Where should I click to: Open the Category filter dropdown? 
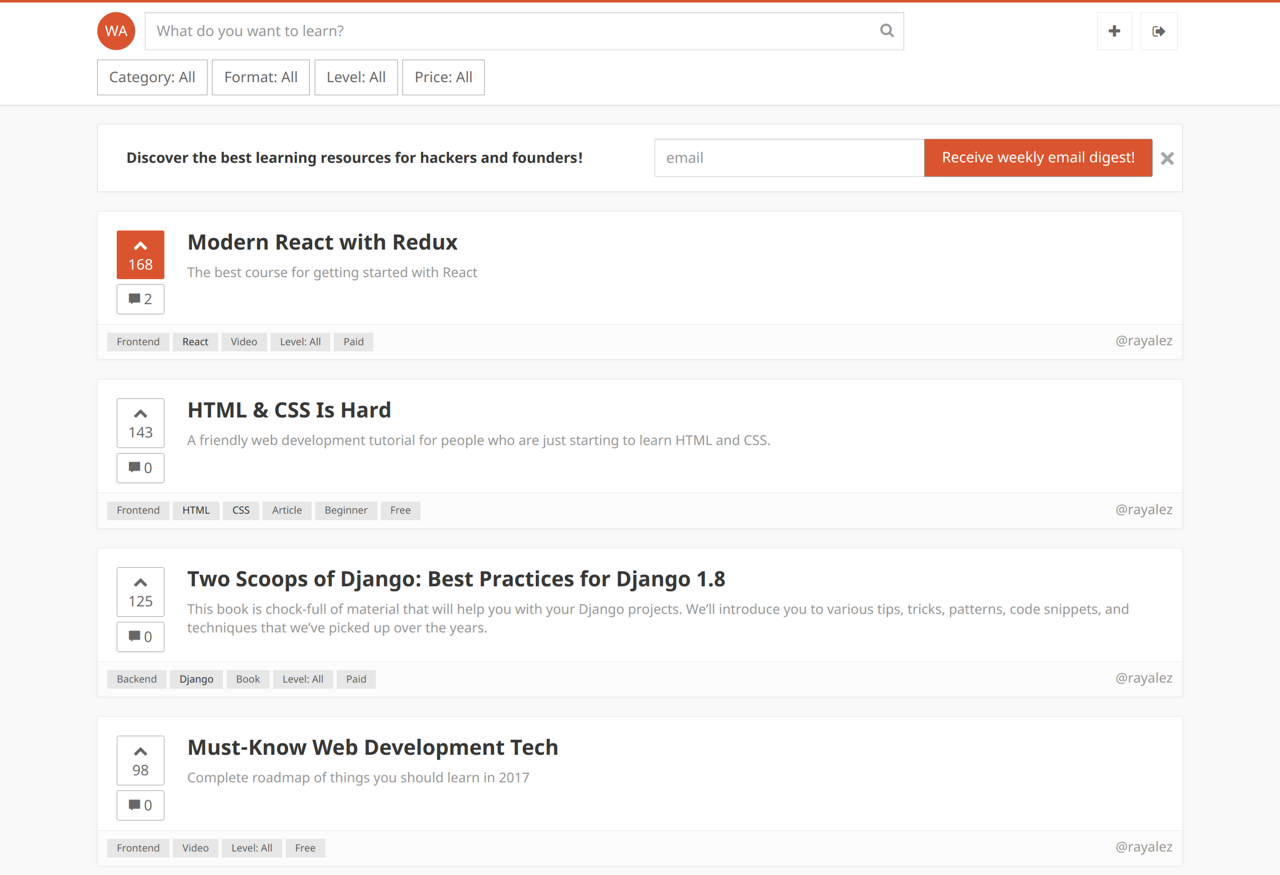[152, 77]
